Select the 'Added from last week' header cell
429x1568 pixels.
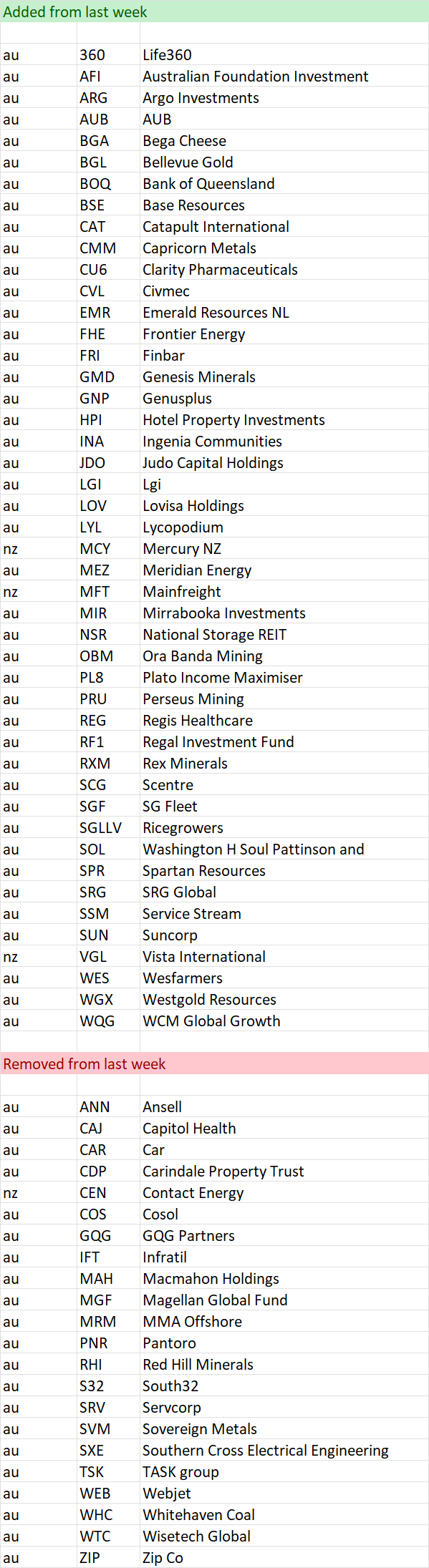pos(214,11)
